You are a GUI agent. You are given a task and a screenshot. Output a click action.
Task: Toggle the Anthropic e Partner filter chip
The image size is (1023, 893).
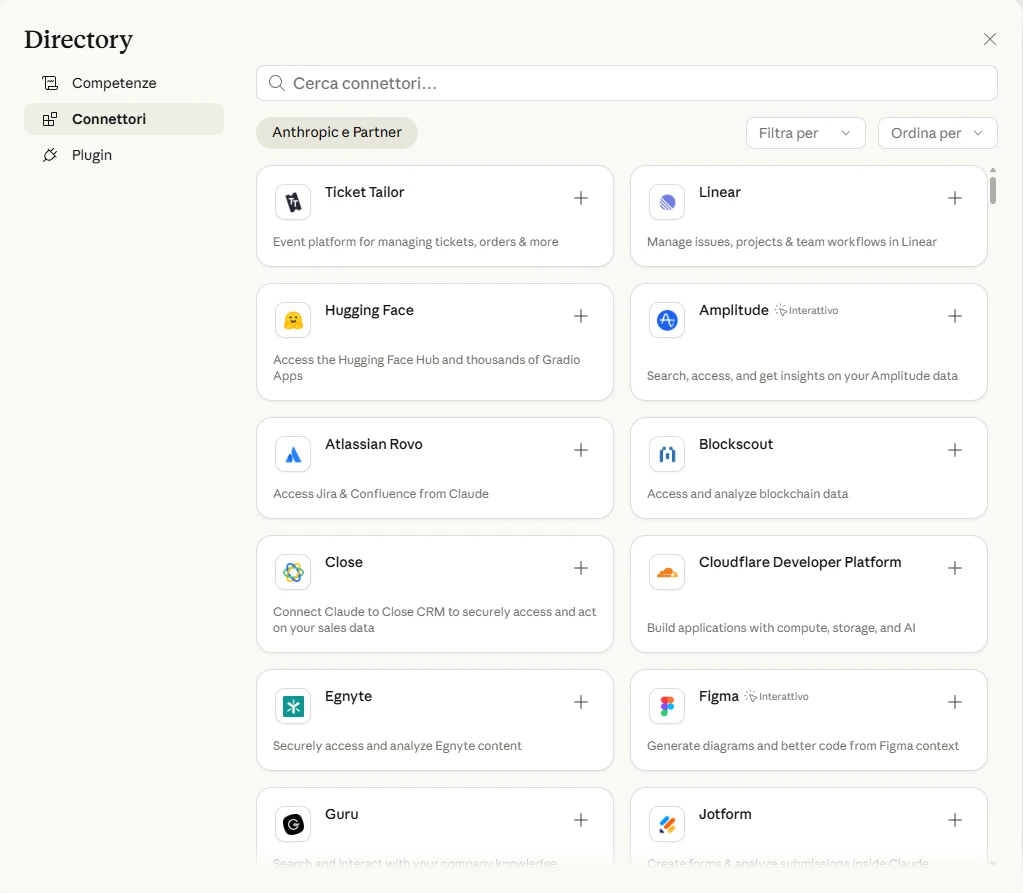click(x=337, y=132)
